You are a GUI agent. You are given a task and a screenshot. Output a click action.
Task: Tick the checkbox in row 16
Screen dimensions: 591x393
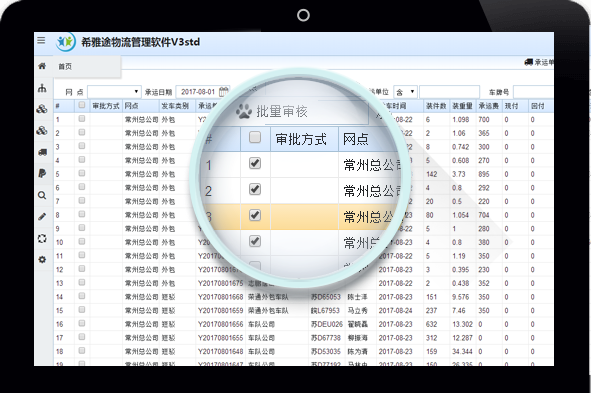tap(82, 323)
